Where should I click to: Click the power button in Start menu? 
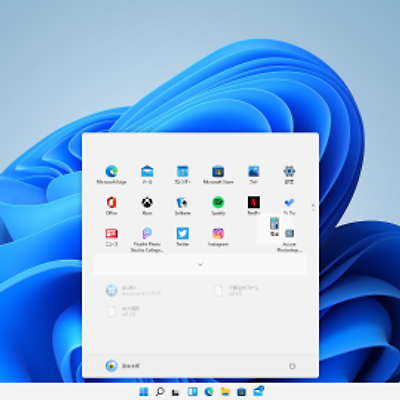[292, 366]
